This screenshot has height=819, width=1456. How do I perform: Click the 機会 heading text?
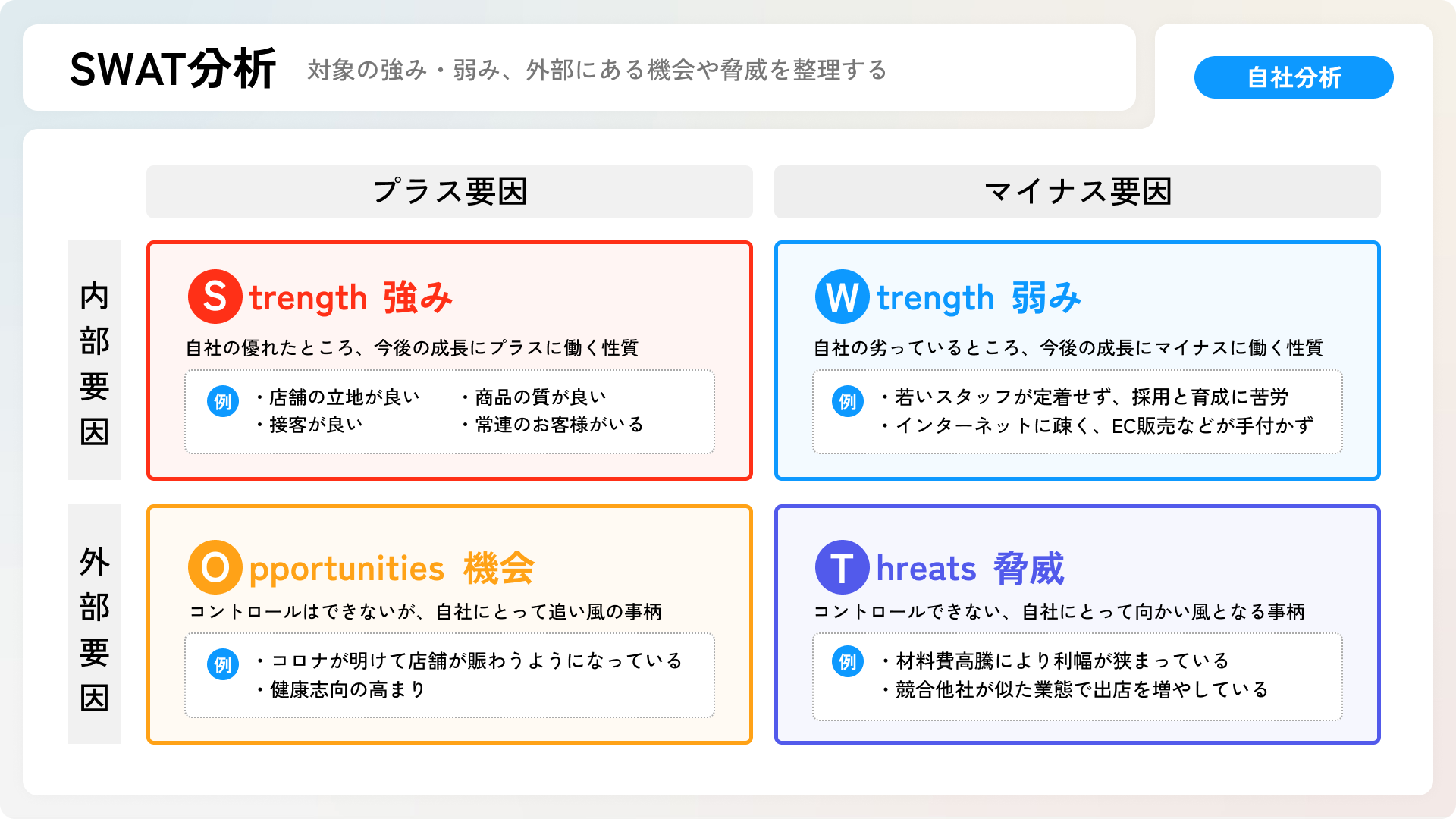499,569
